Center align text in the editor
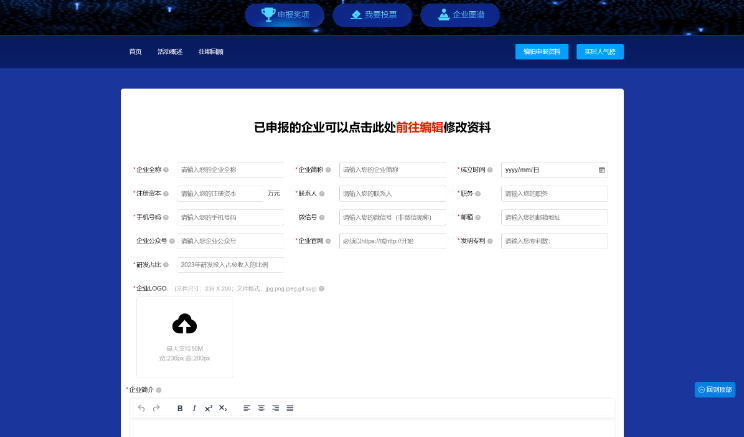 tap(261, 408)
